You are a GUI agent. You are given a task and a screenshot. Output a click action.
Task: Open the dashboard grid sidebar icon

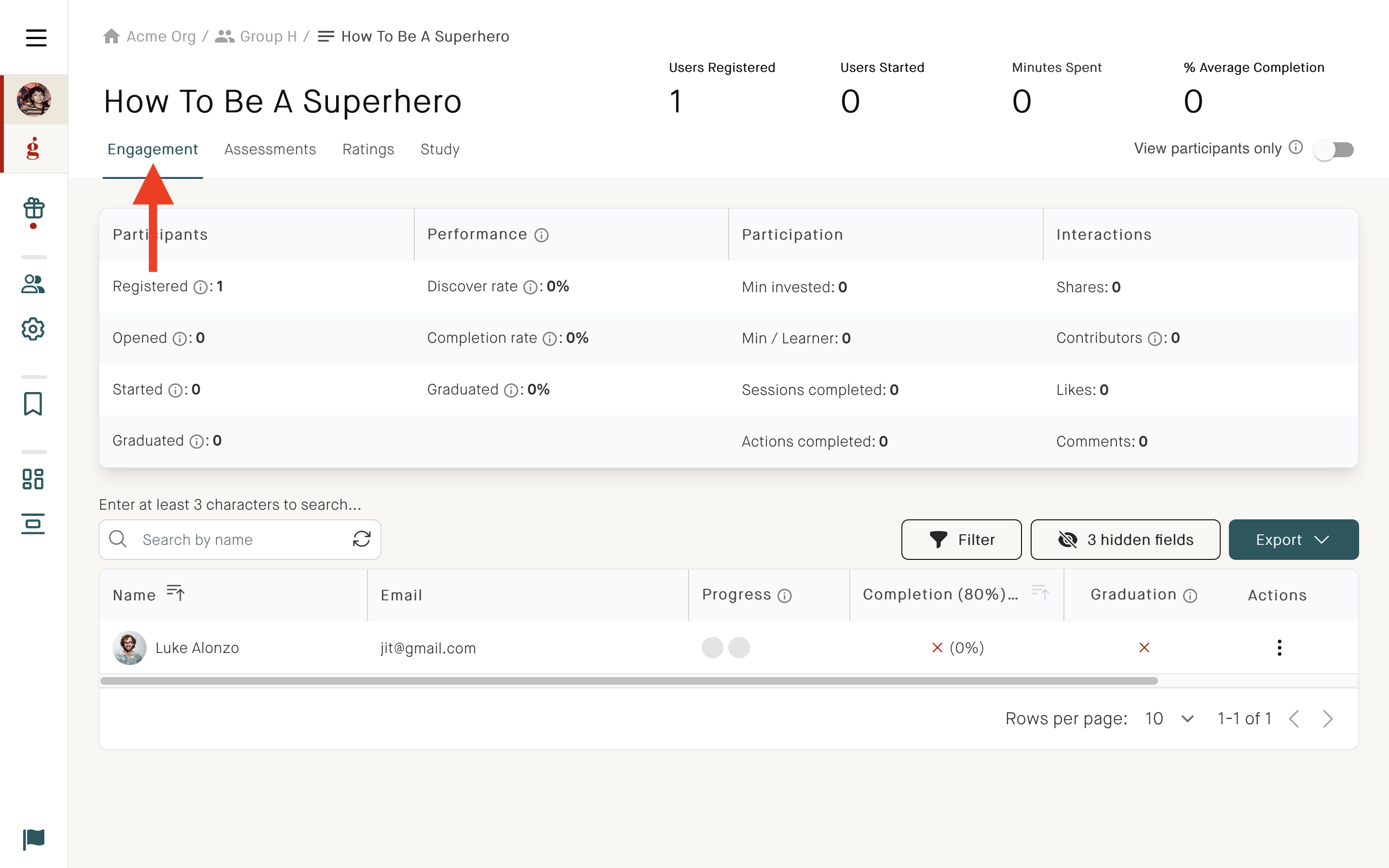coord(33,479)
